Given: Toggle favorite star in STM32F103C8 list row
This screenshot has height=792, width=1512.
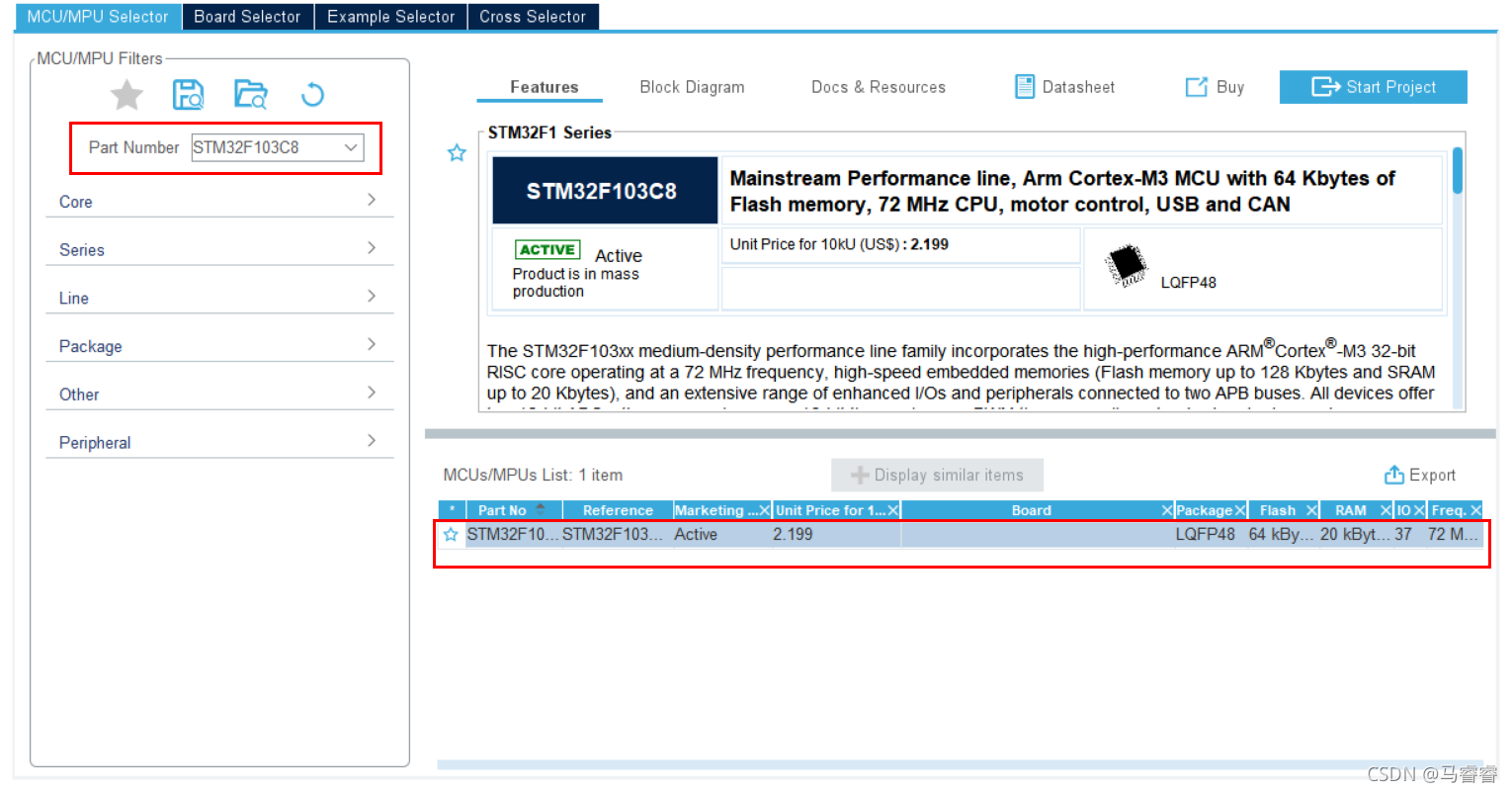Looking at the screenshot, I should pos(451,535).
